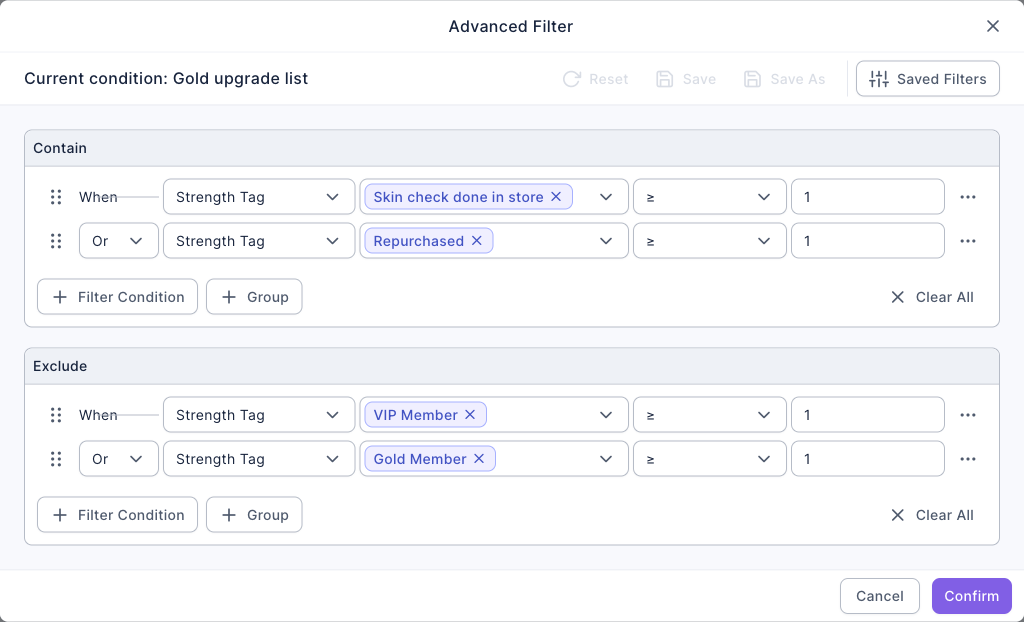Screen dimensions: 1024x622
Task: Expand tag selector chevron in Gold Member row
Action: click(x=606, y=459)
